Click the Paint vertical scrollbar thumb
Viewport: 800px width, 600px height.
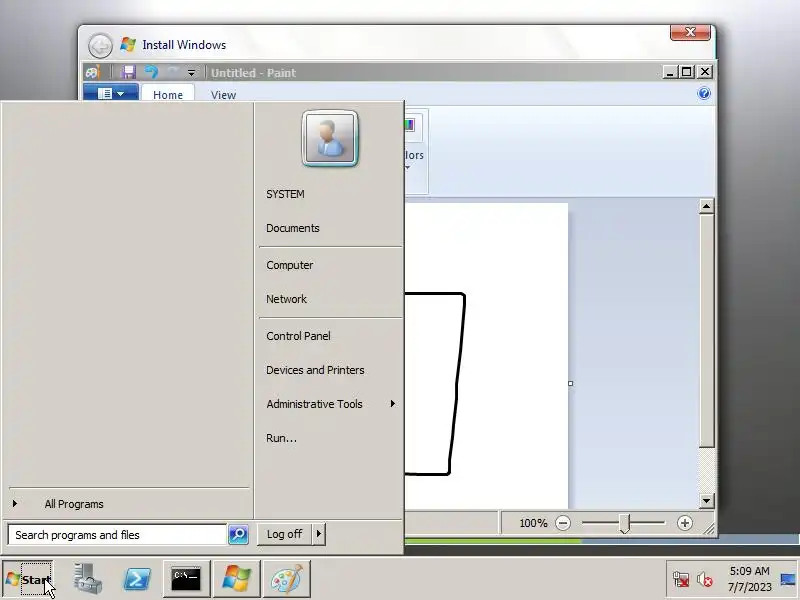point(706,331)
